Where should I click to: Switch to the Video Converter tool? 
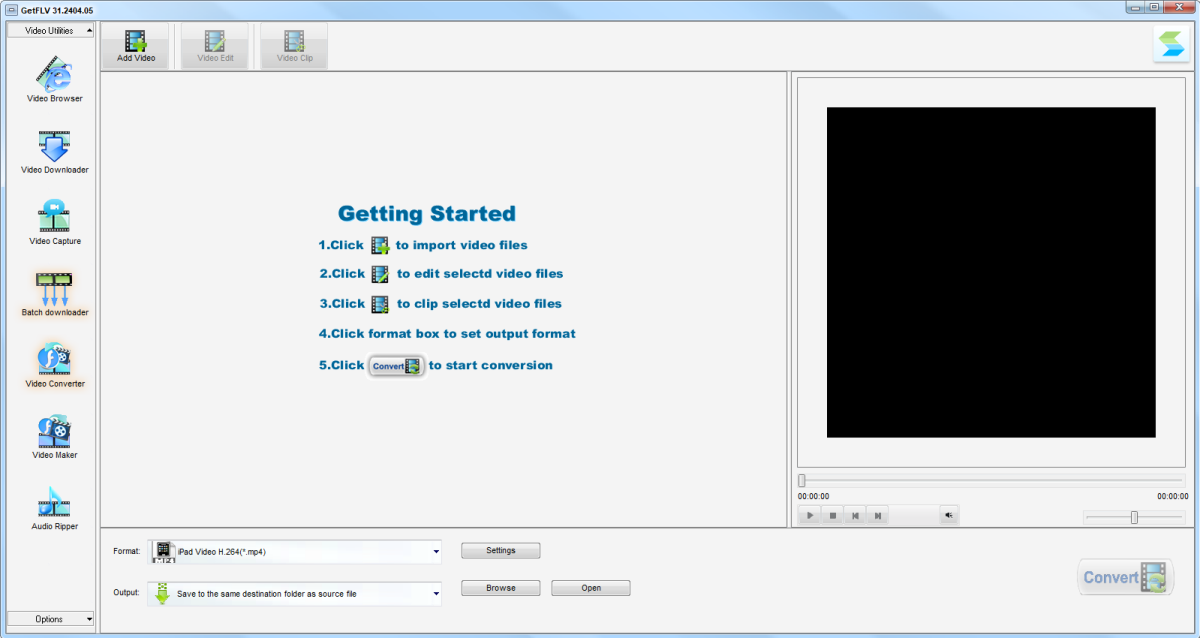pyautogui.click(x=54, y=364)
